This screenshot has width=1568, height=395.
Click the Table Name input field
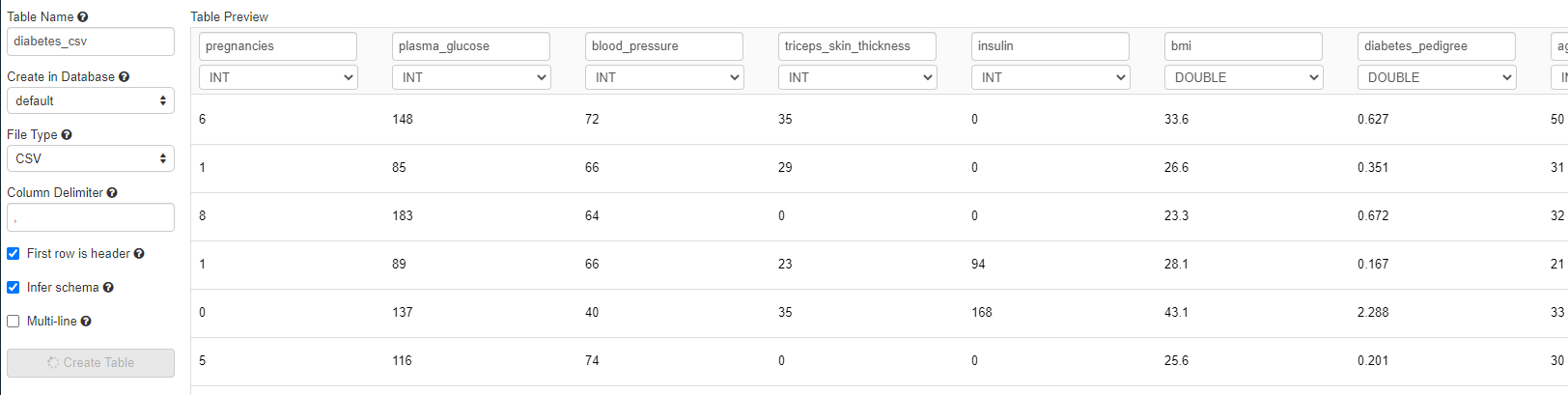(x=91, y=42)
